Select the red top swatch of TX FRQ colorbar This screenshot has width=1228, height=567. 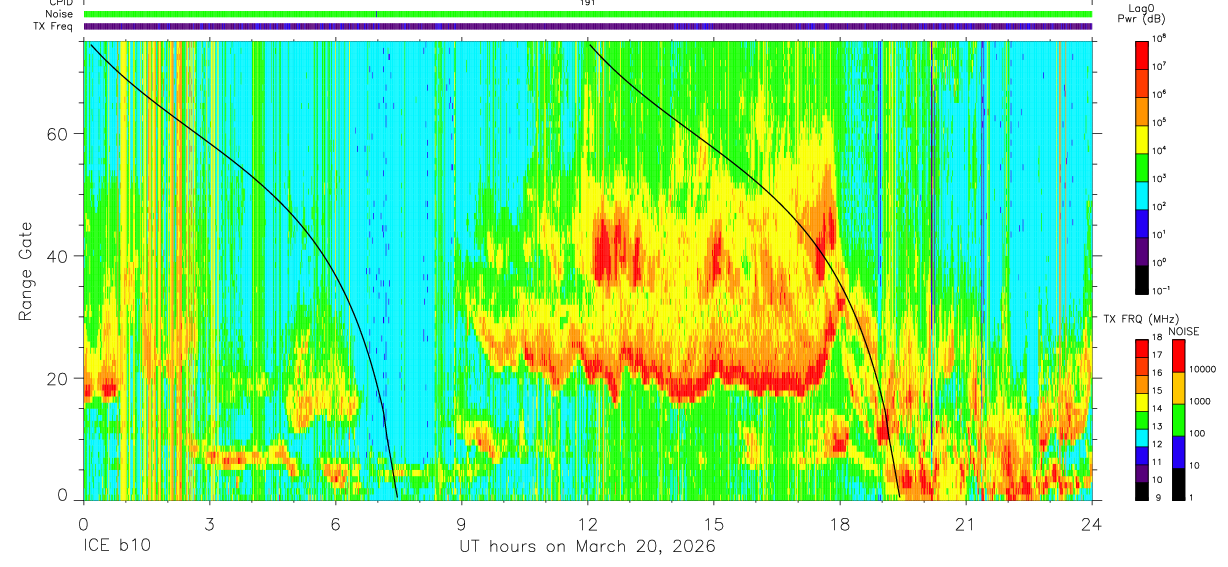(x=1142, y=348)
